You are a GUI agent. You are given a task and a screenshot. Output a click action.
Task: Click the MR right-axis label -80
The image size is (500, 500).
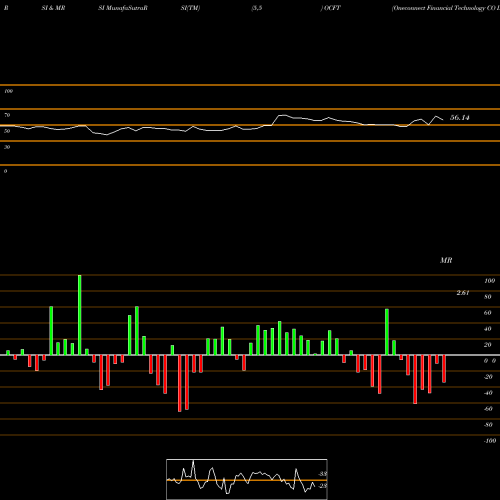(488, 425)
